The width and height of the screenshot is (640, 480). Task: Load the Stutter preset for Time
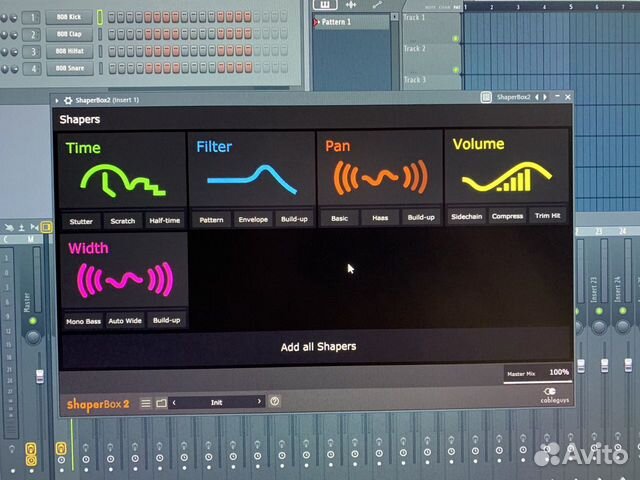[81, 221]
